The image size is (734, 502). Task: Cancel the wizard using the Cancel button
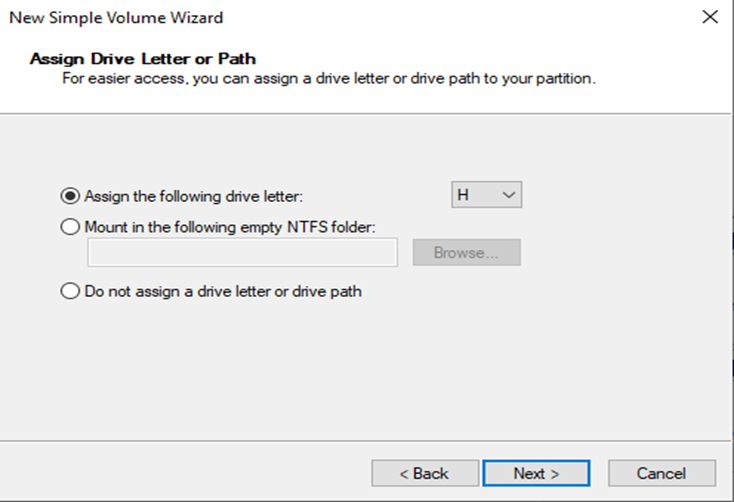[661, 473]
